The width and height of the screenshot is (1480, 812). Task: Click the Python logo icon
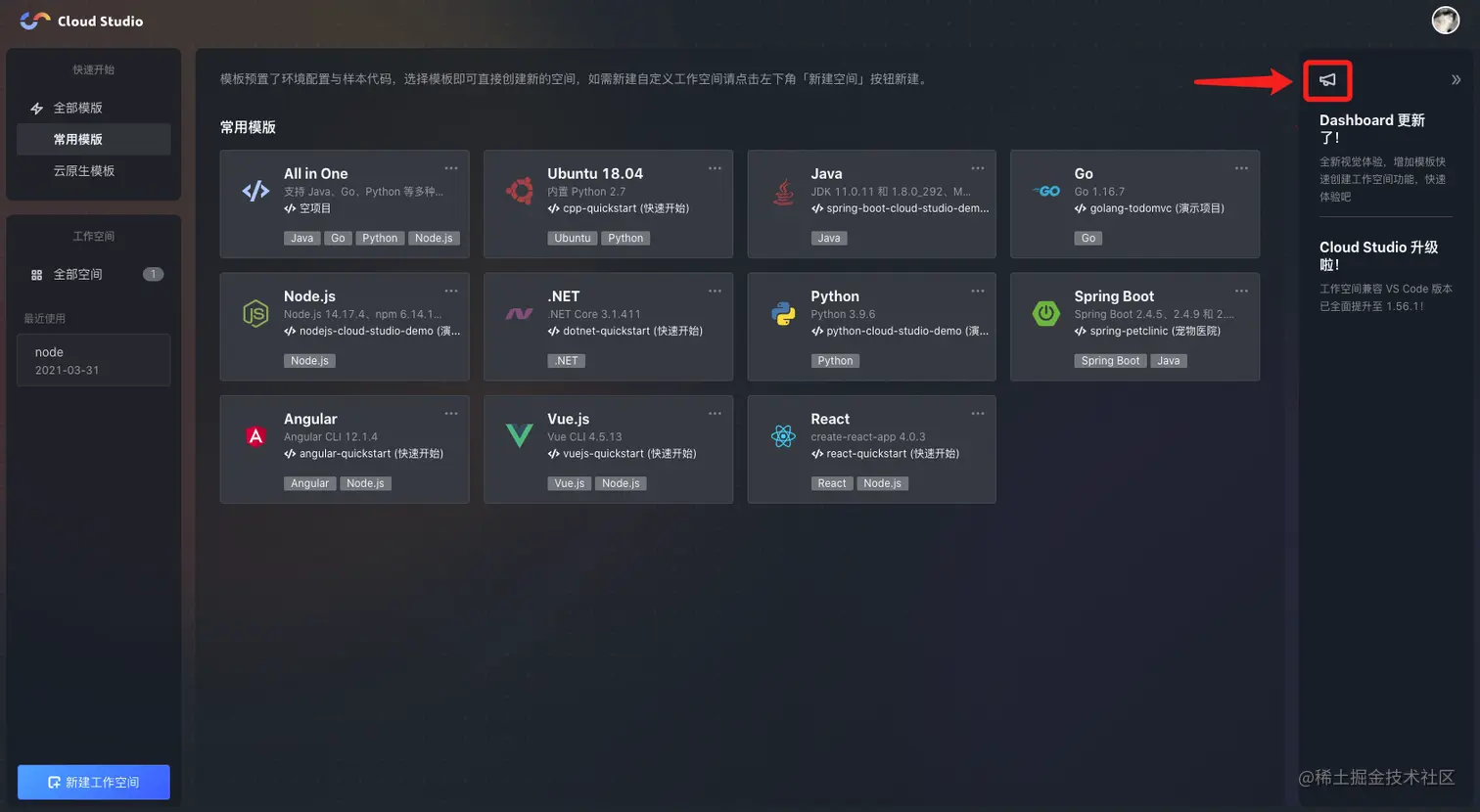point(783,314)
